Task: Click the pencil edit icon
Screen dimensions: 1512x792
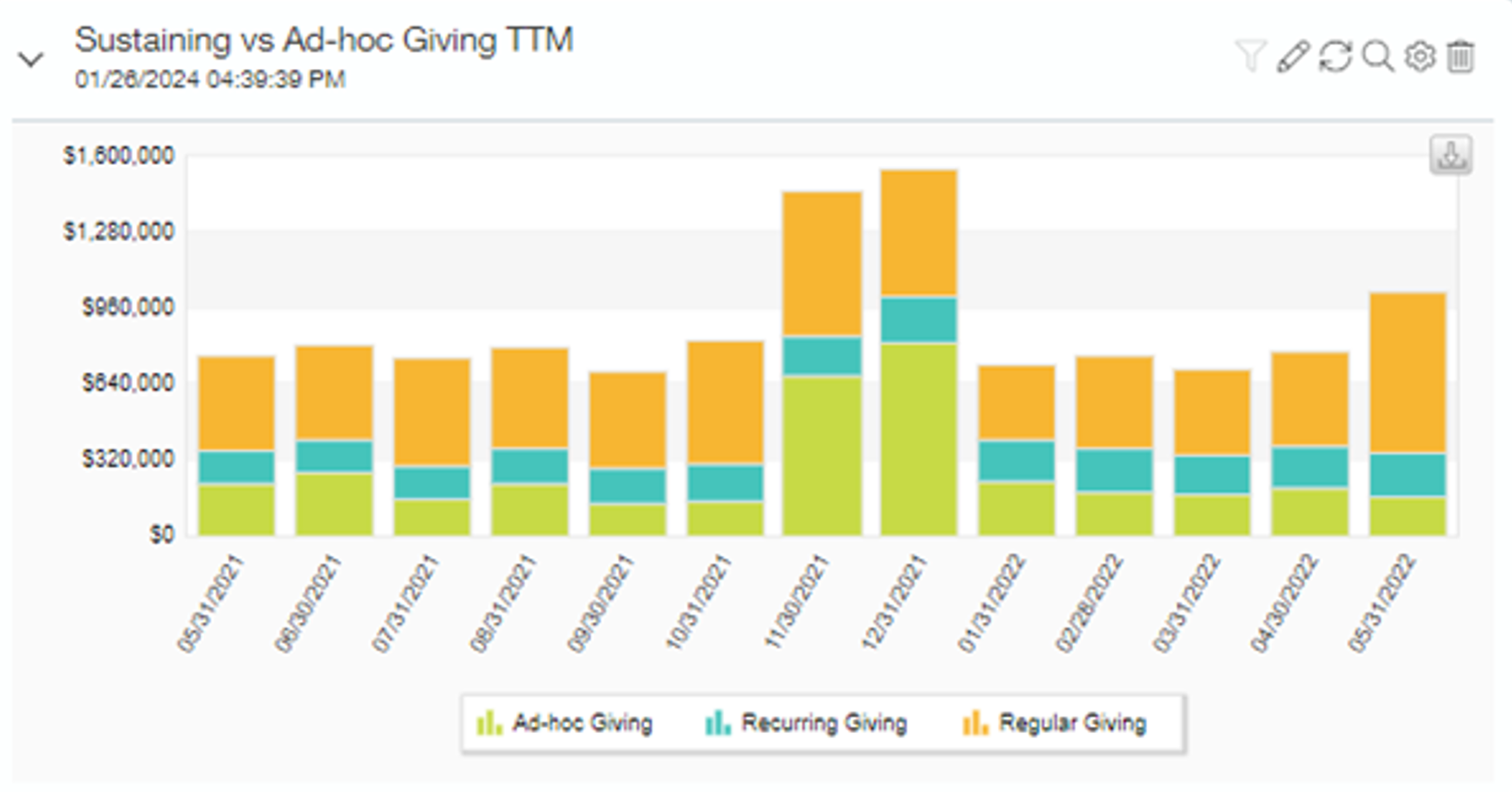Action: (x=1292, y=56)
